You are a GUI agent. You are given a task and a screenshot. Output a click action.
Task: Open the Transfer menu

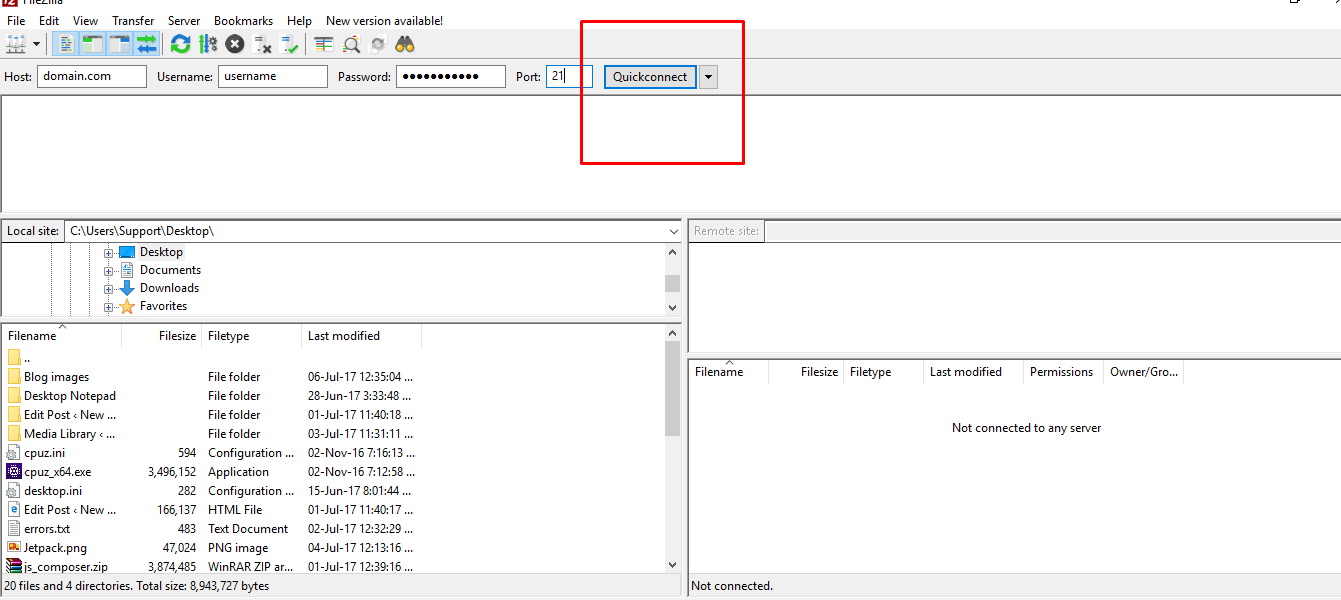133,20
